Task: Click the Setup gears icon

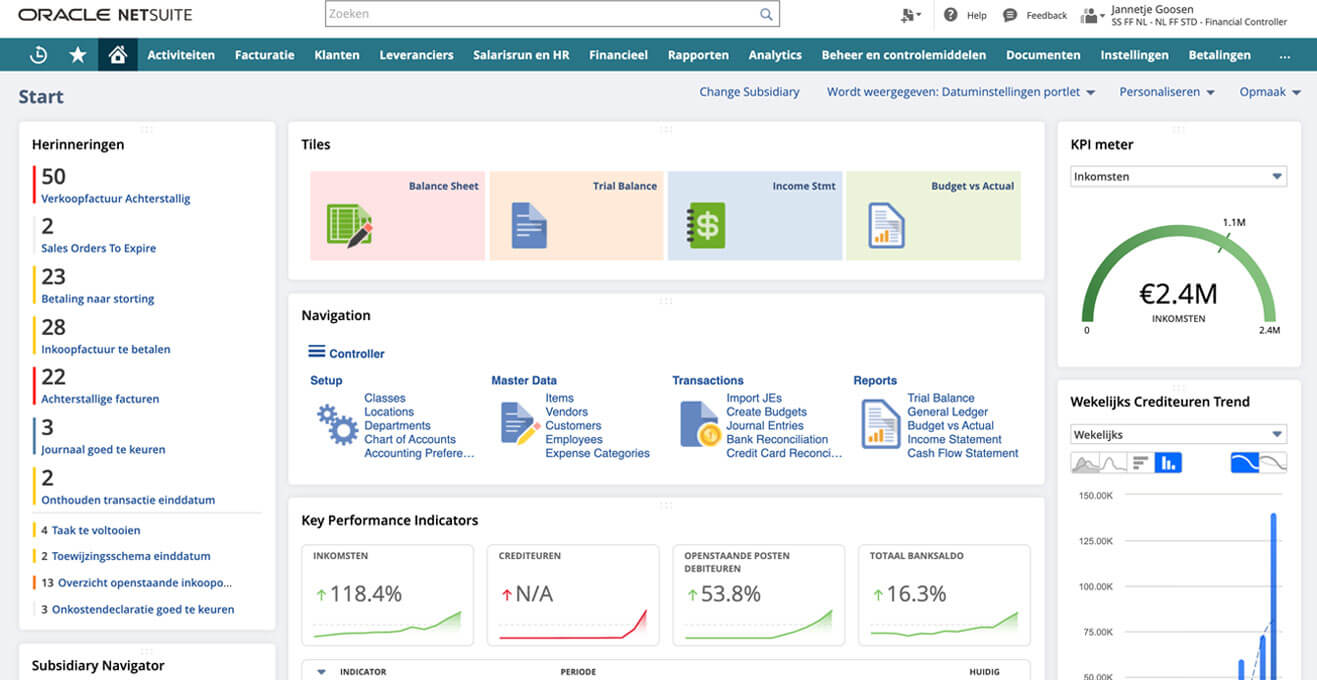Action: [x=337, y=424]
